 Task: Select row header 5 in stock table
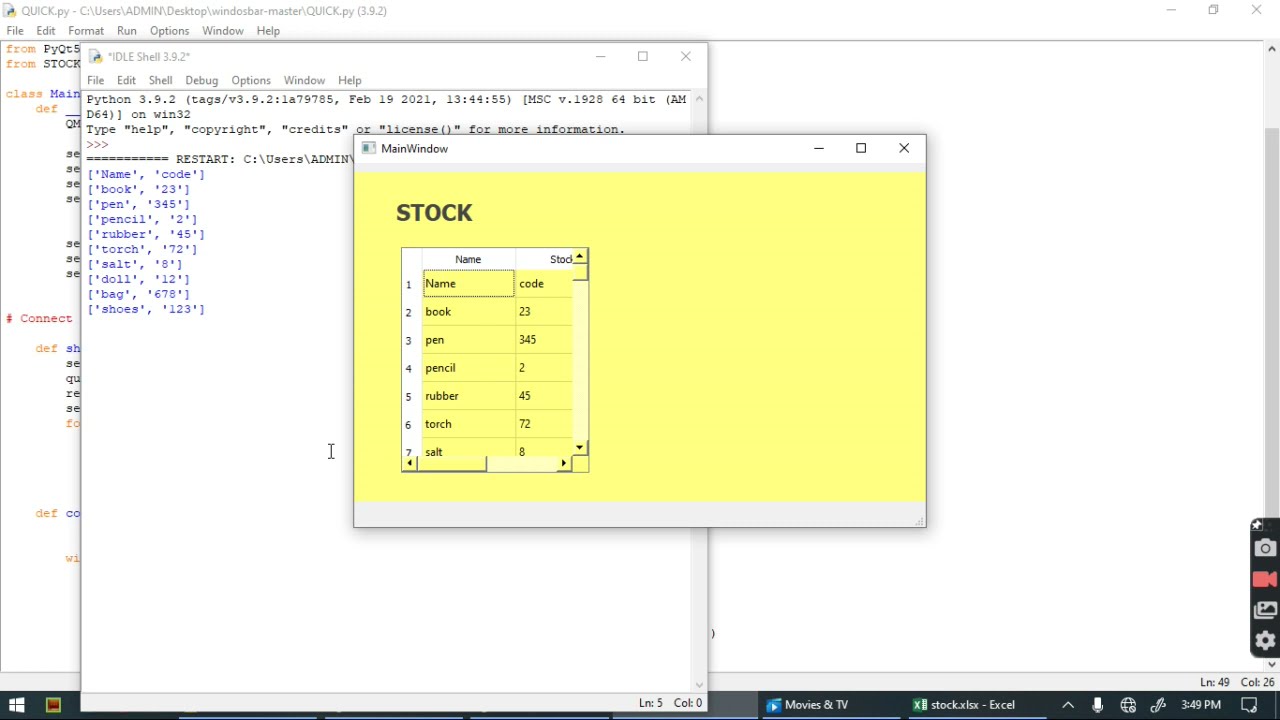coord(411,396)
